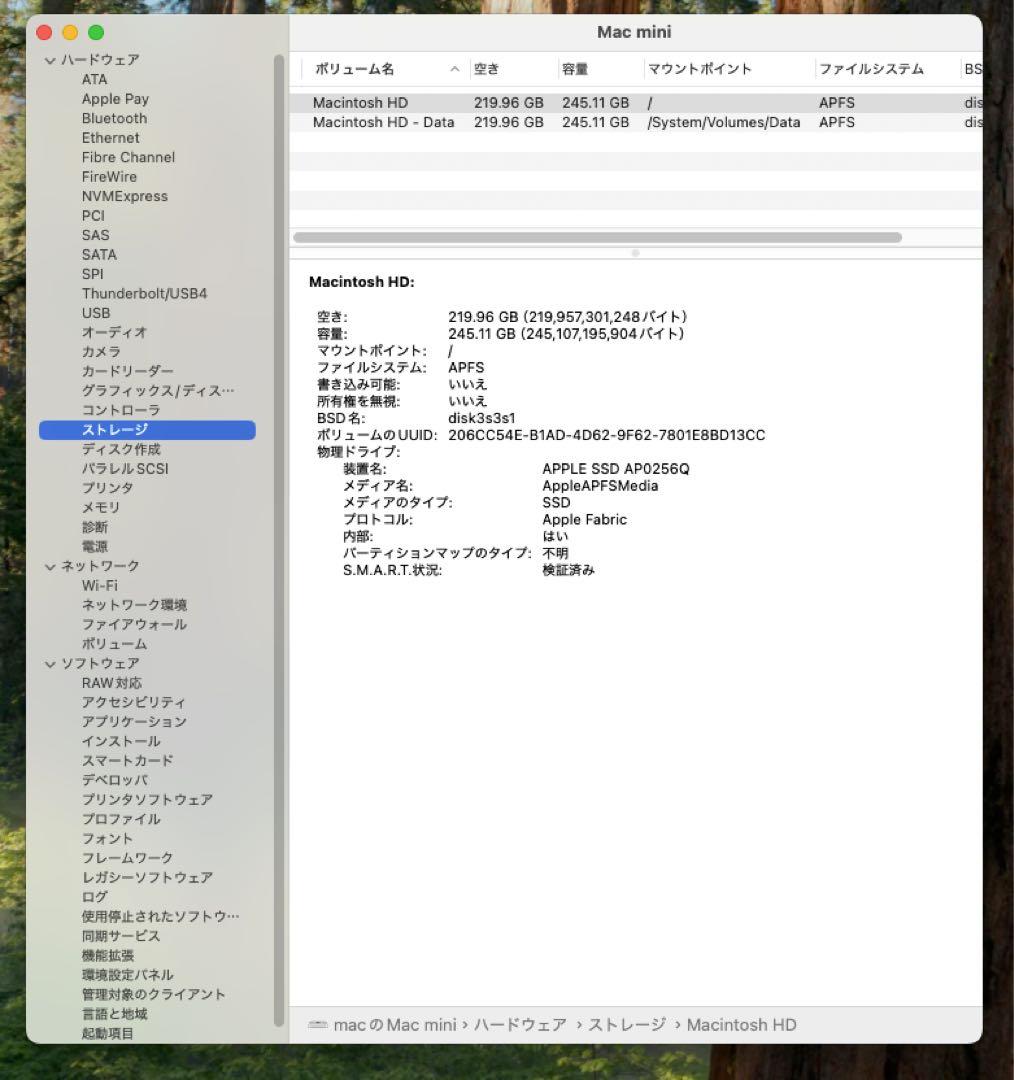This screenshot has width=1014, height=1080.
Task: Open ファイアウォール info
Action: pos(134,624)
